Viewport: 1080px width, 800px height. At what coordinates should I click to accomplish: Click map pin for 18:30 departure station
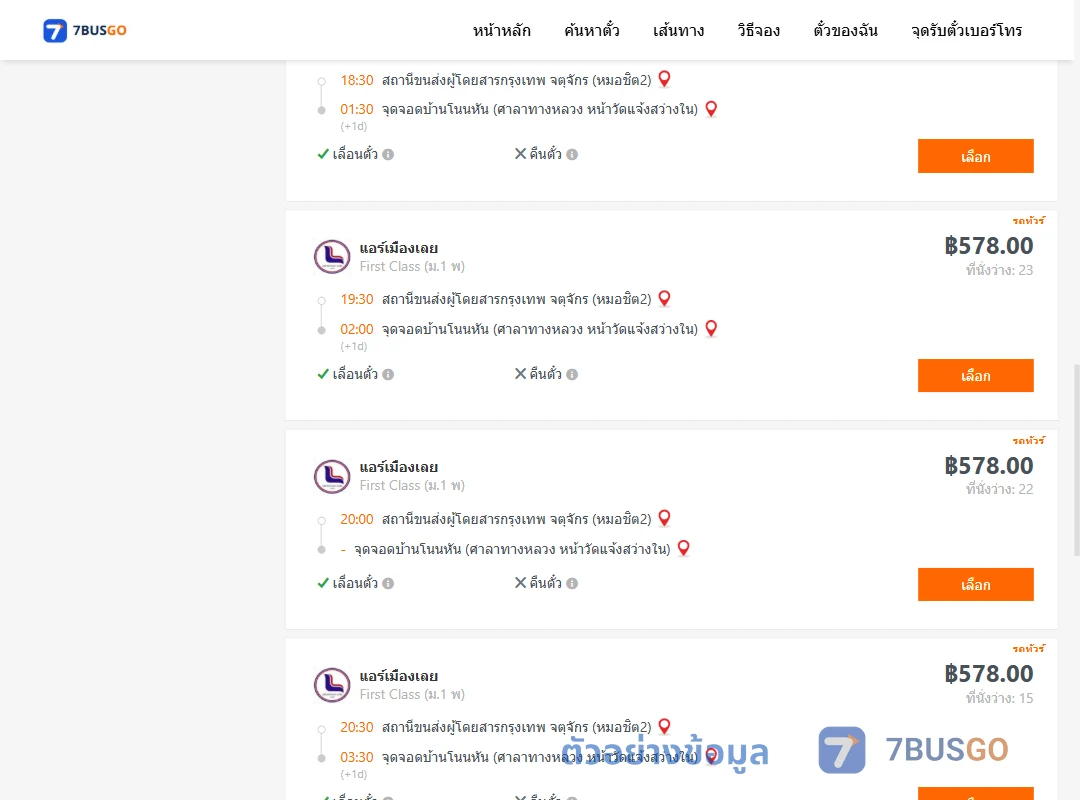tap(665, 79)
